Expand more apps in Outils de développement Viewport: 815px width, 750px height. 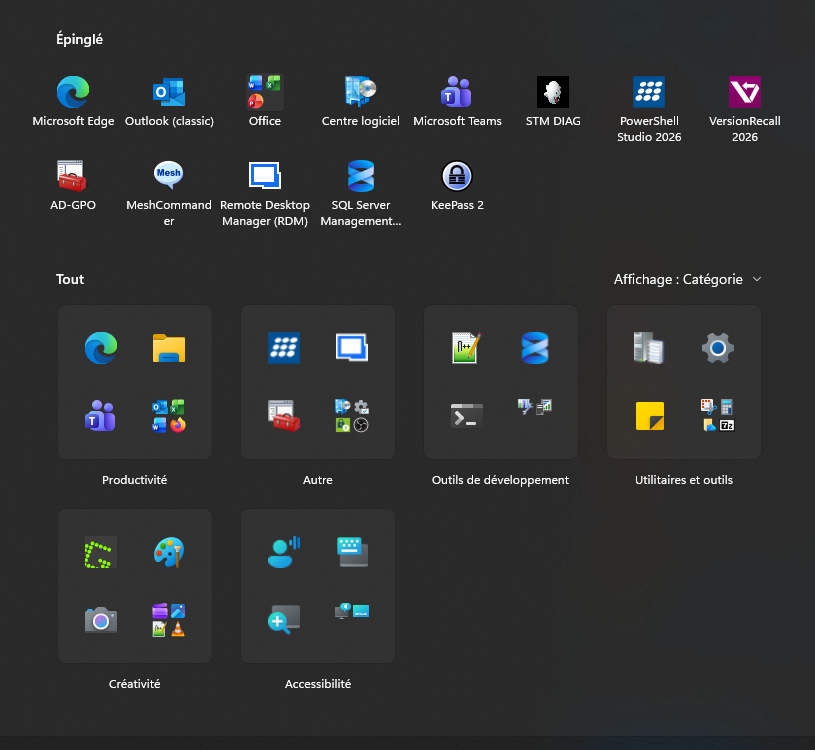click(535, 407)
